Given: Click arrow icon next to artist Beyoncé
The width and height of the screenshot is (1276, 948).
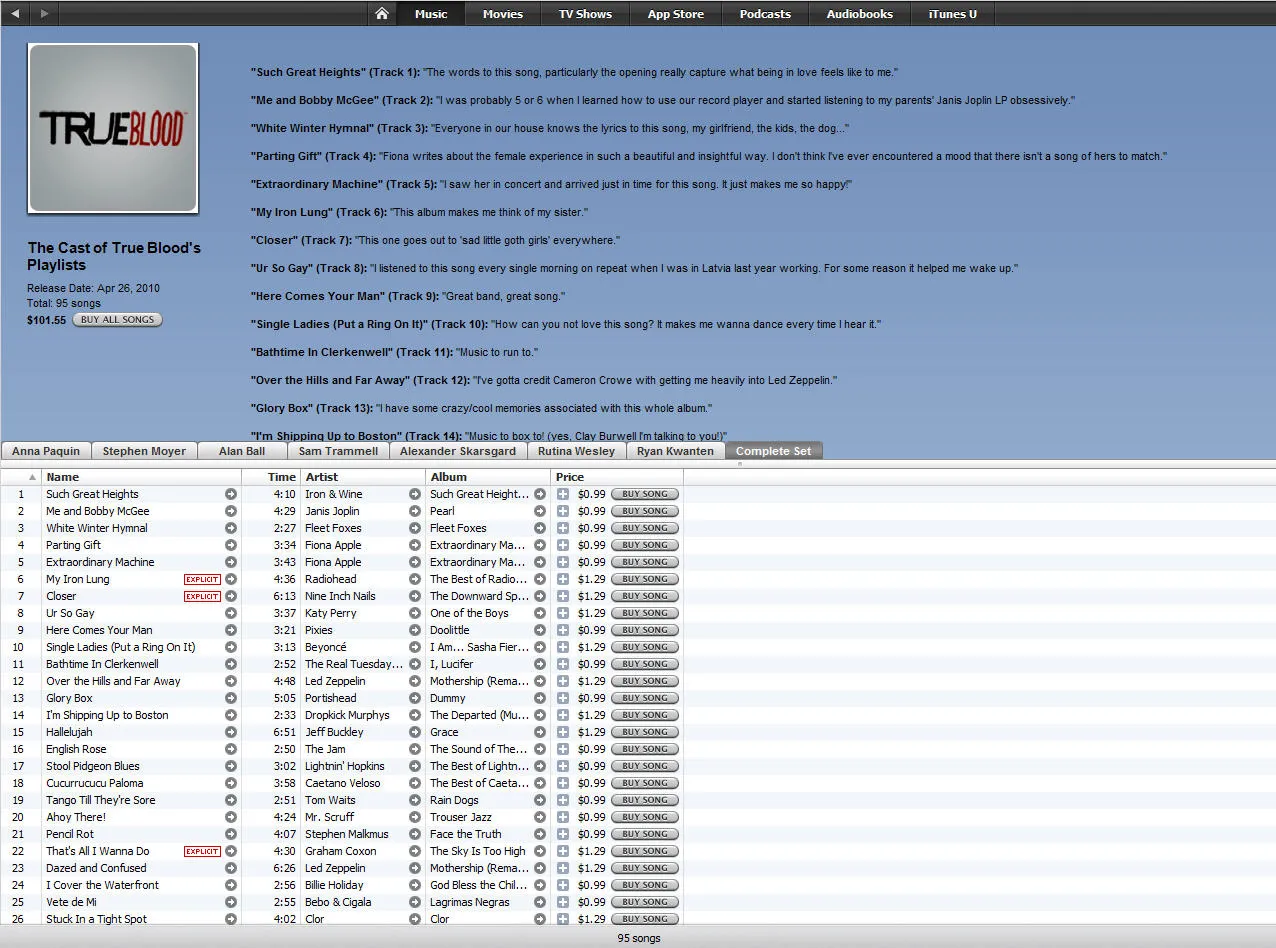Looking at the screenshot, I should point(415,647).
